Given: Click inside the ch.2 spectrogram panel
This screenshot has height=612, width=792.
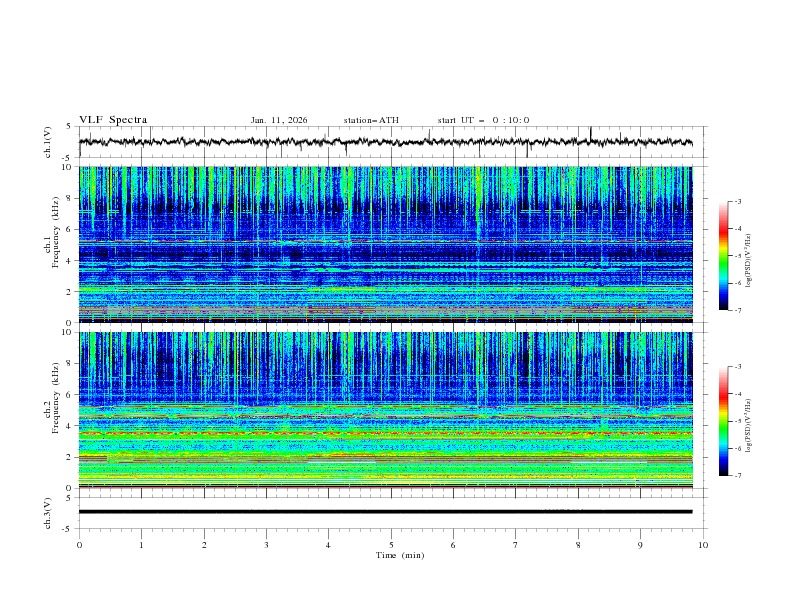Looking at the screenshot, I should pyautogui.click(x=386, y=410).
